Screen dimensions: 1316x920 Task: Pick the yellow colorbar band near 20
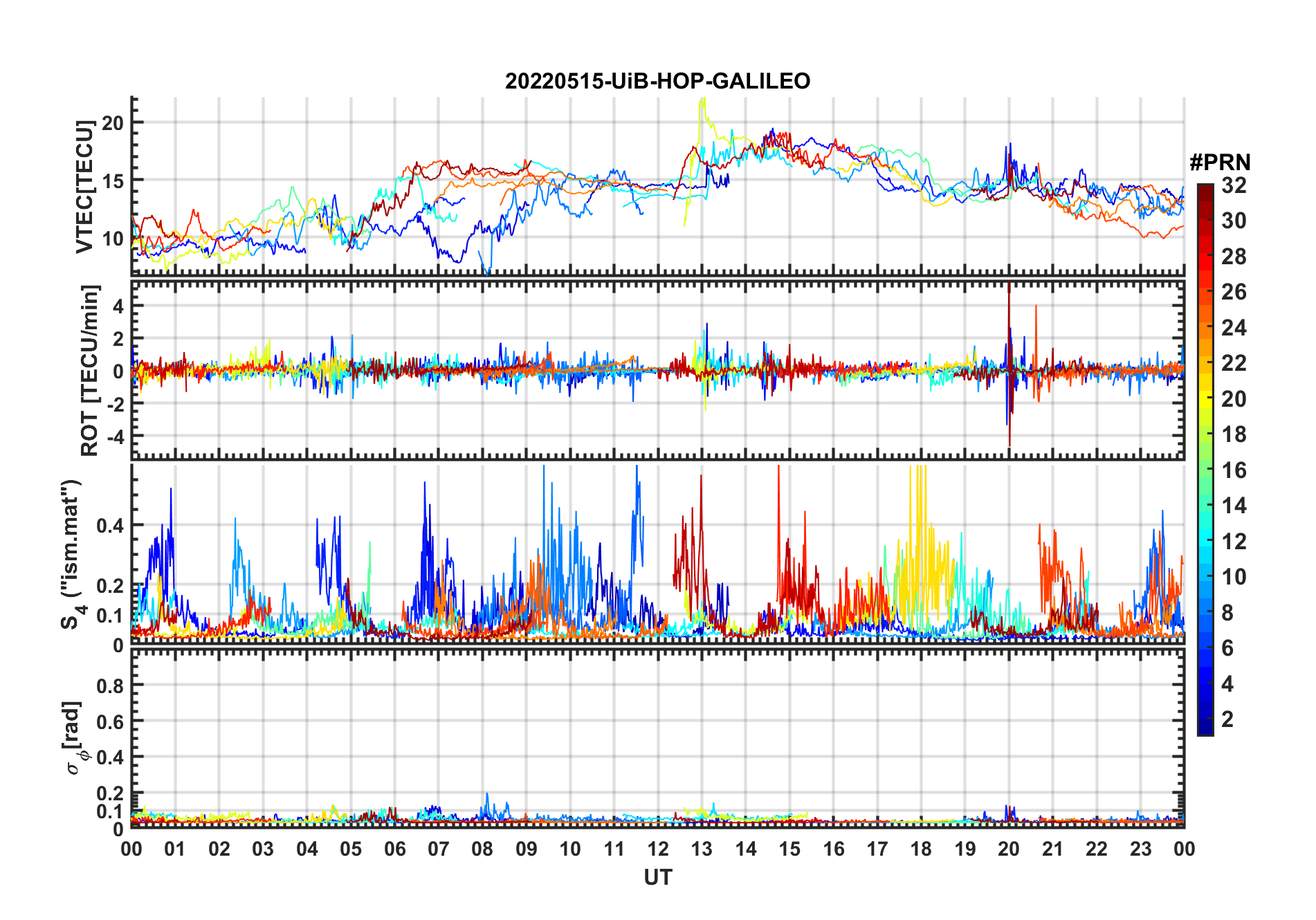pyautogui.click(x=1205, y=398)
